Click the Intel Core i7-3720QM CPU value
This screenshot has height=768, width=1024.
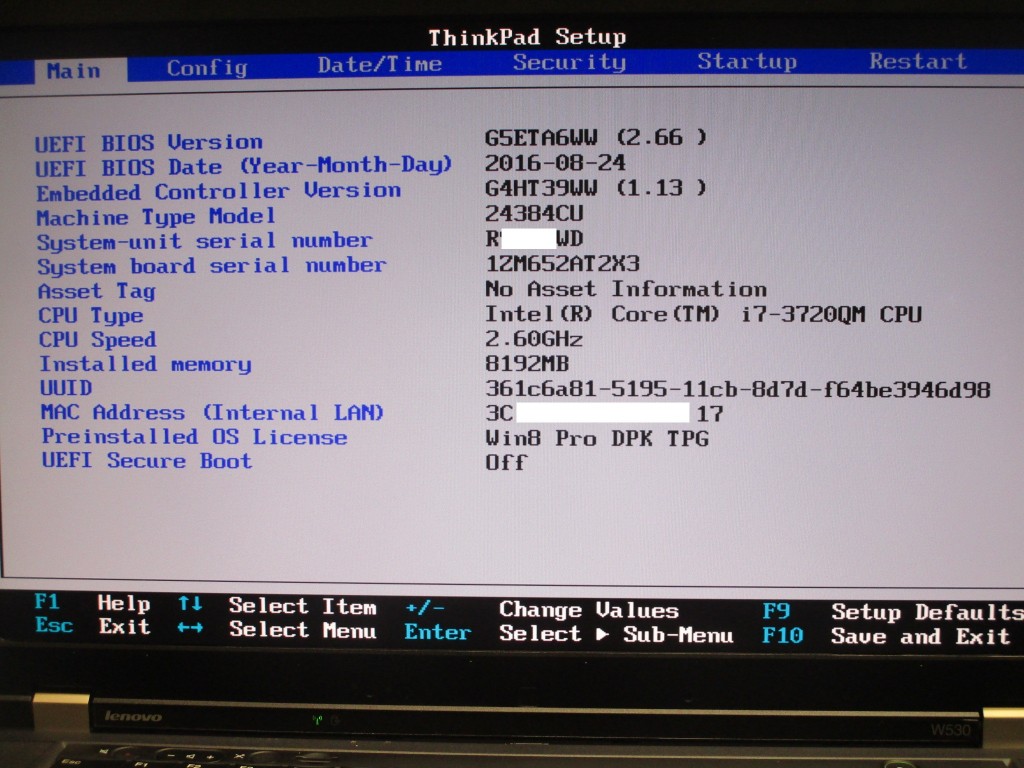pyautogui.click(x=703, y=314)
